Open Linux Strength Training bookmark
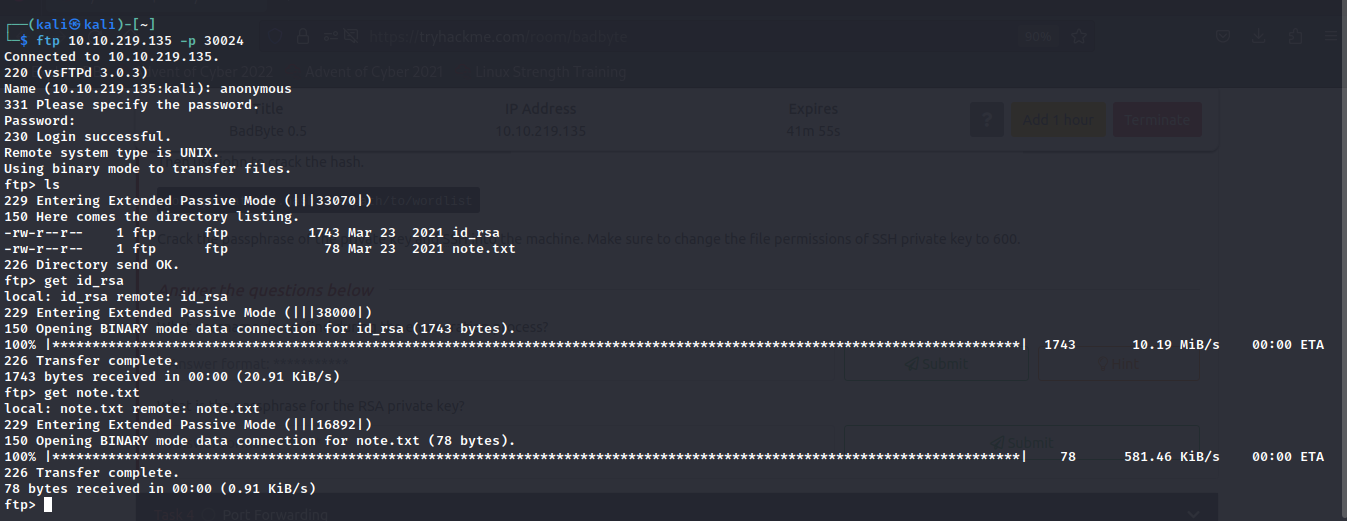 pos(552,72)
